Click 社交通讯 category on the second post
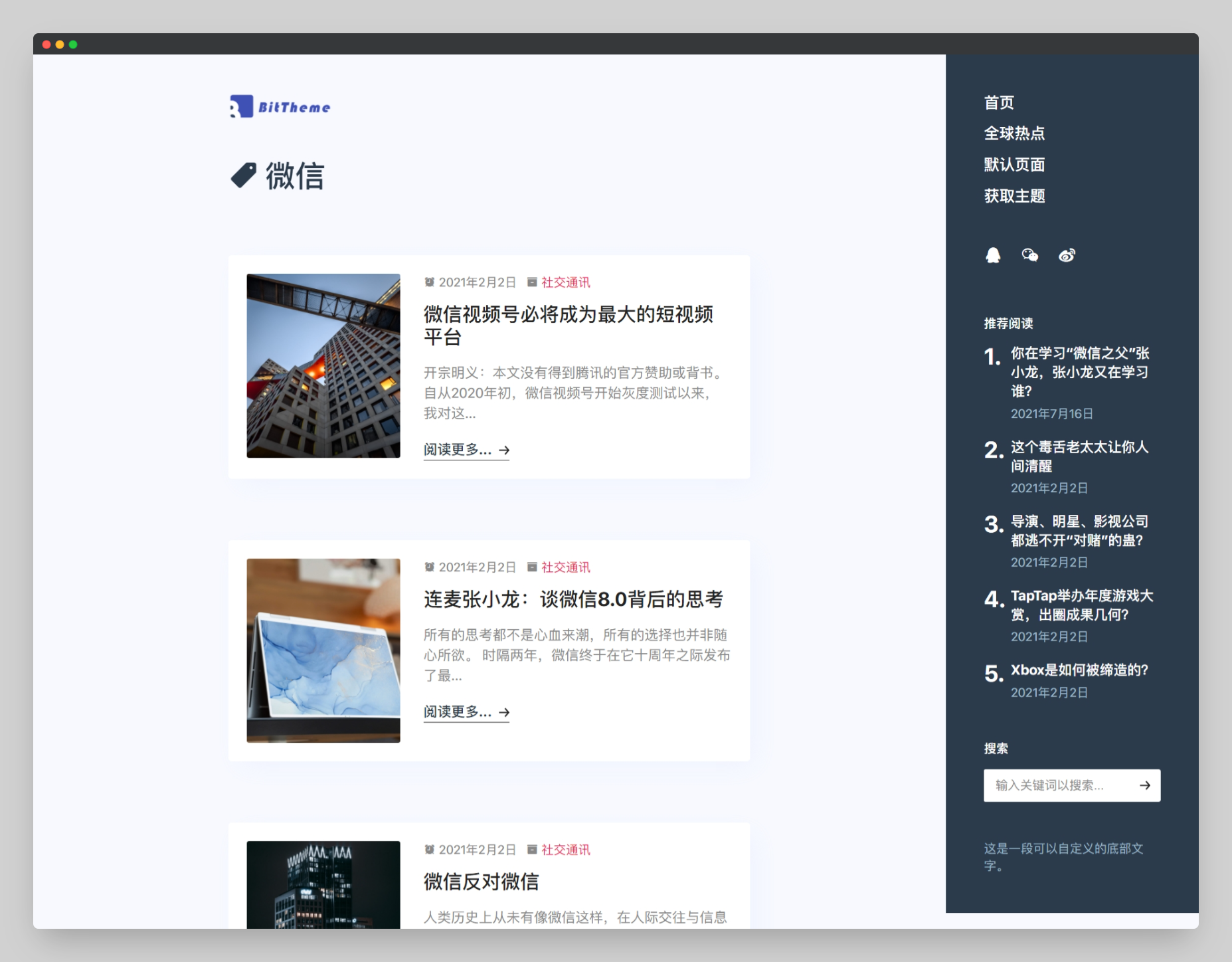 click(x=566, y=567)
